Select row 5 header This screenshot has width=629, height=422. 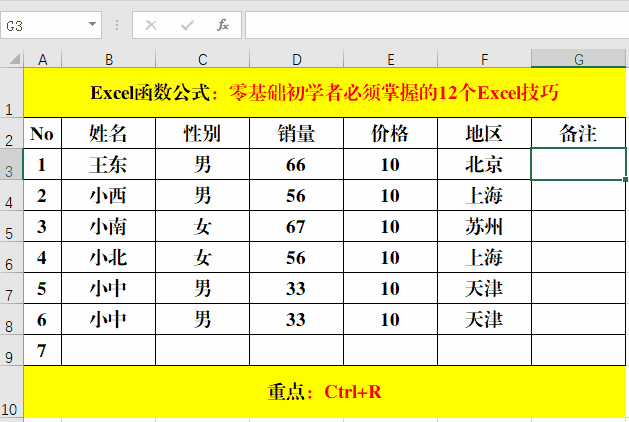pyautogui.click(x=12, y=226)
